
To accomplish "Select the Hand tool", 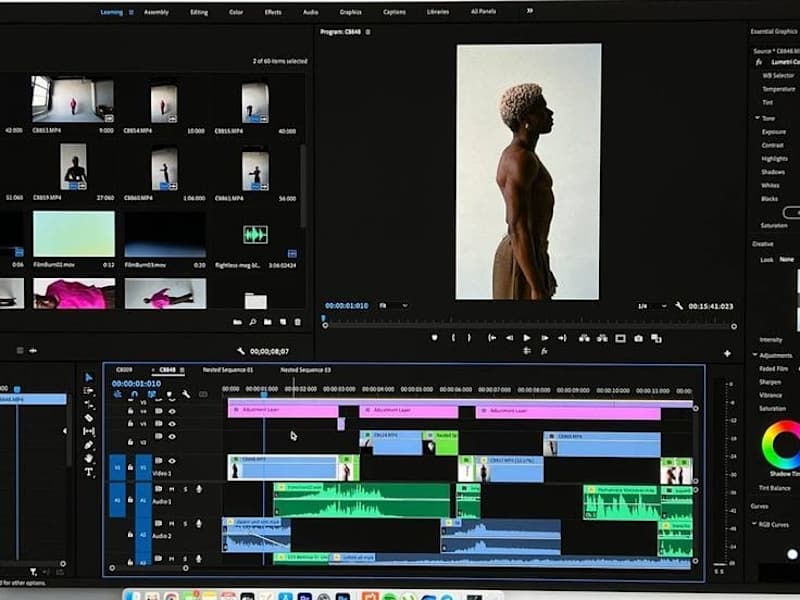I will pos(89,458).
